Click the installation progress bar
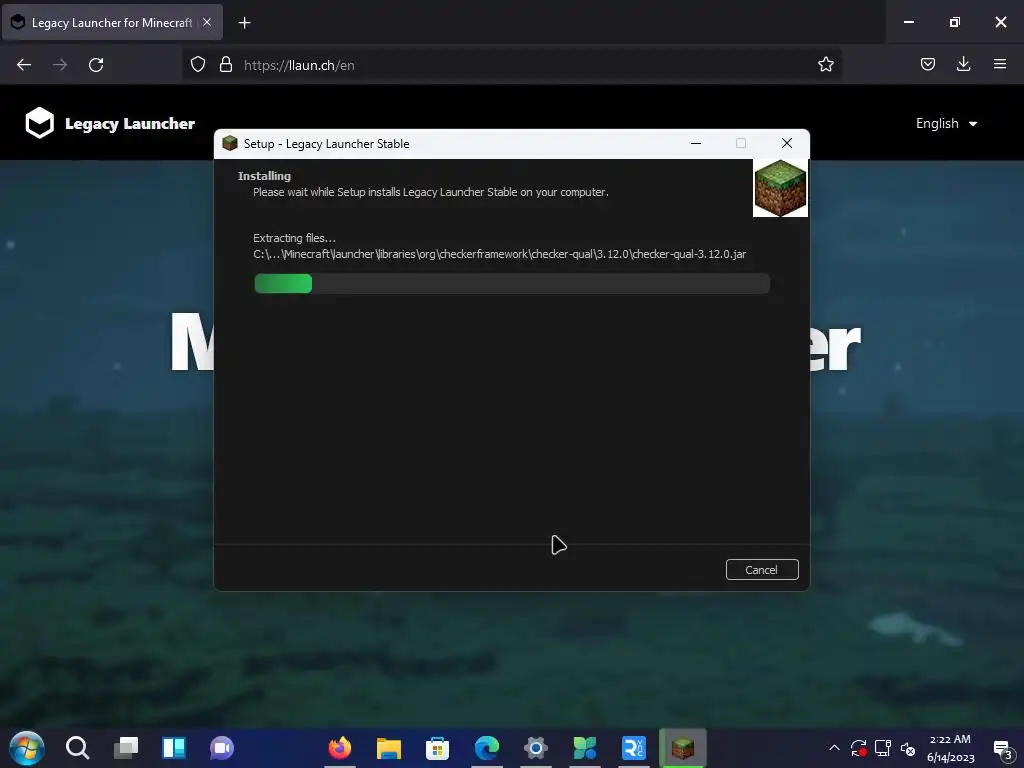The image size is (1024, 768). [x=511, y=283]
